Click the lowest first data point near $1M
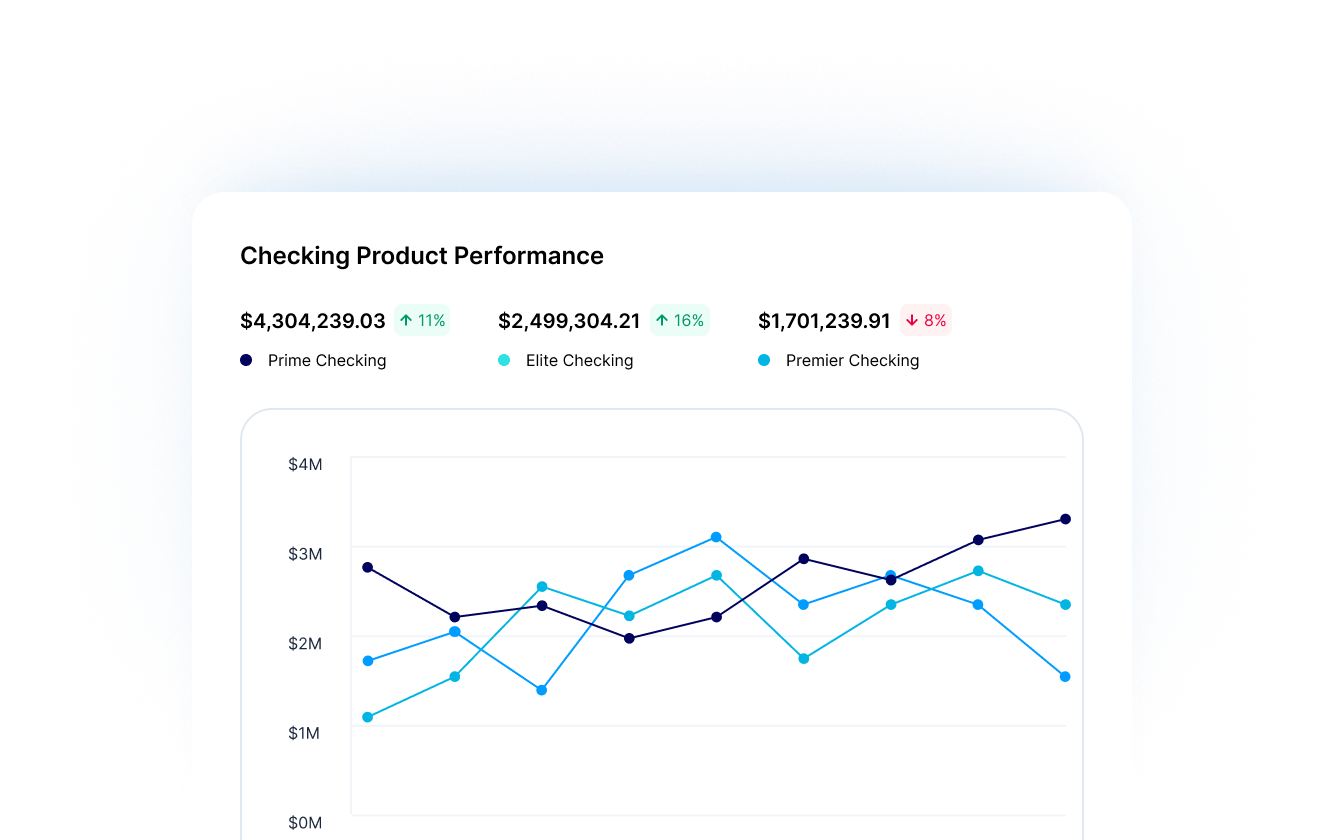This screenshot has width=1324, height=840. coord(368,717)
